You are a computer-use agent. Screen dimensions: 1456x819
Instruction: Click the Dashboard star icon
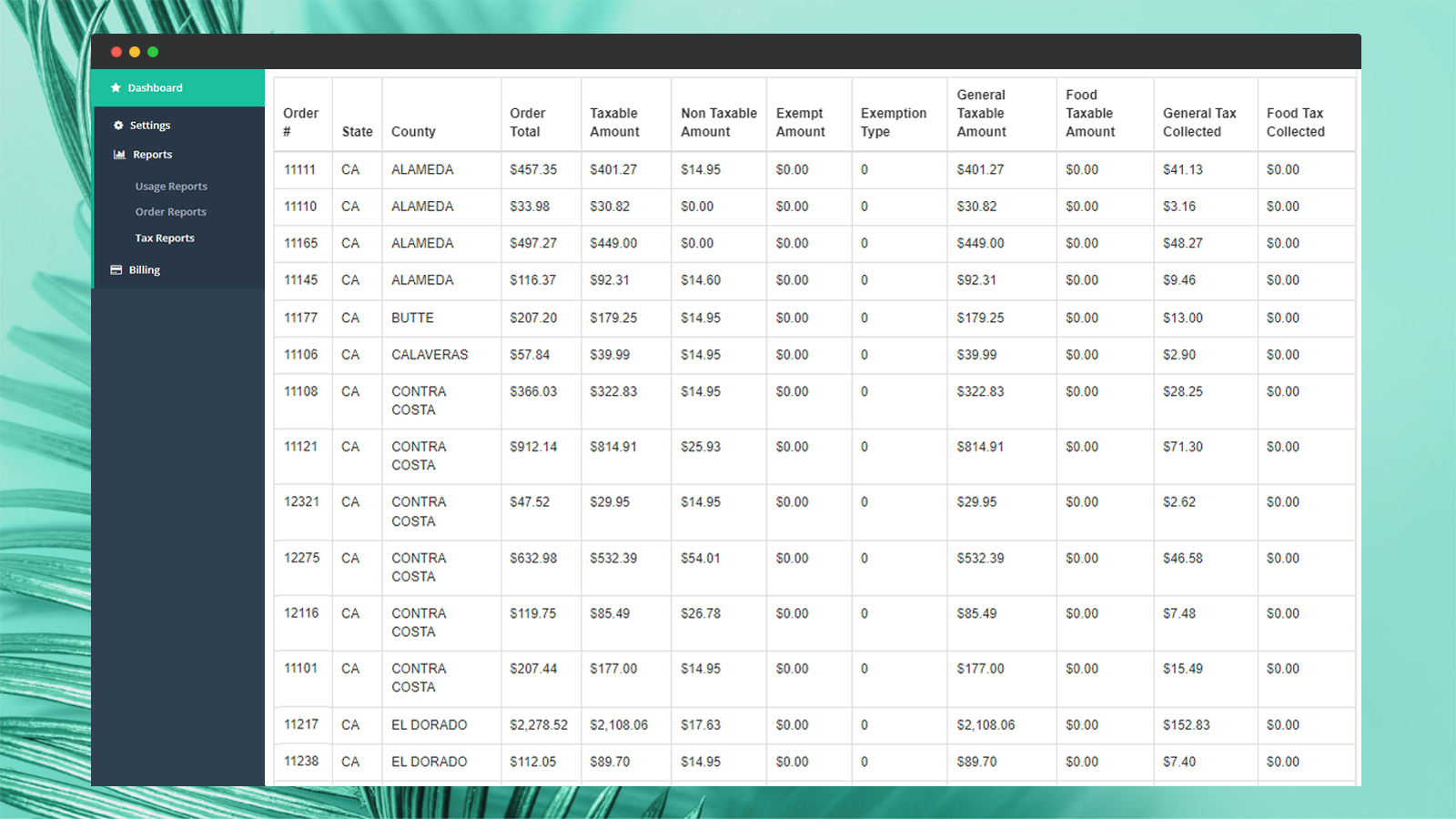[x=116, y=88]
